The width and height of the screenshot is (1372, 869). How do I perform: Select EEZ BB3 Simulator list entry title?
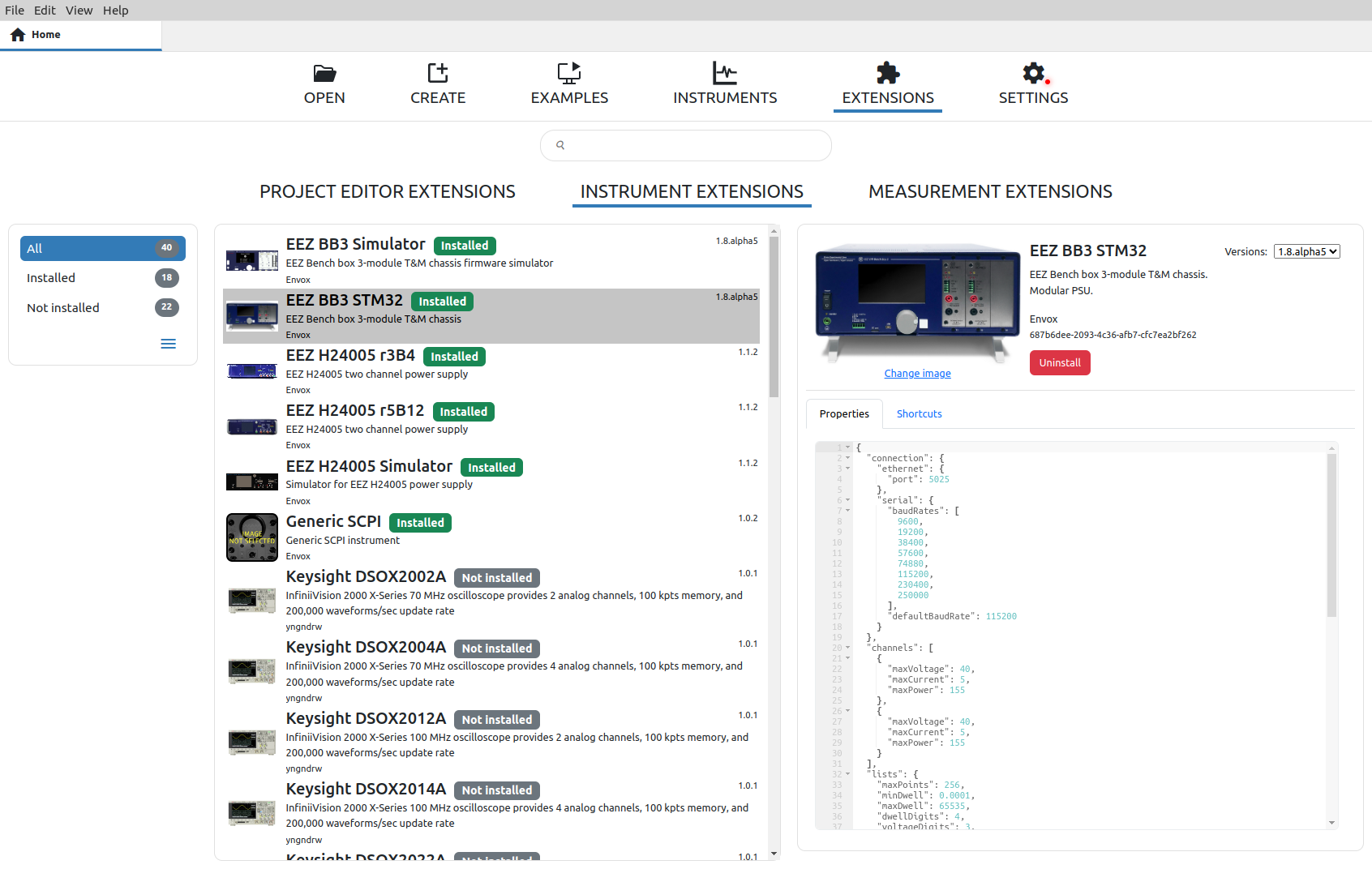click(x=355, y=245)
